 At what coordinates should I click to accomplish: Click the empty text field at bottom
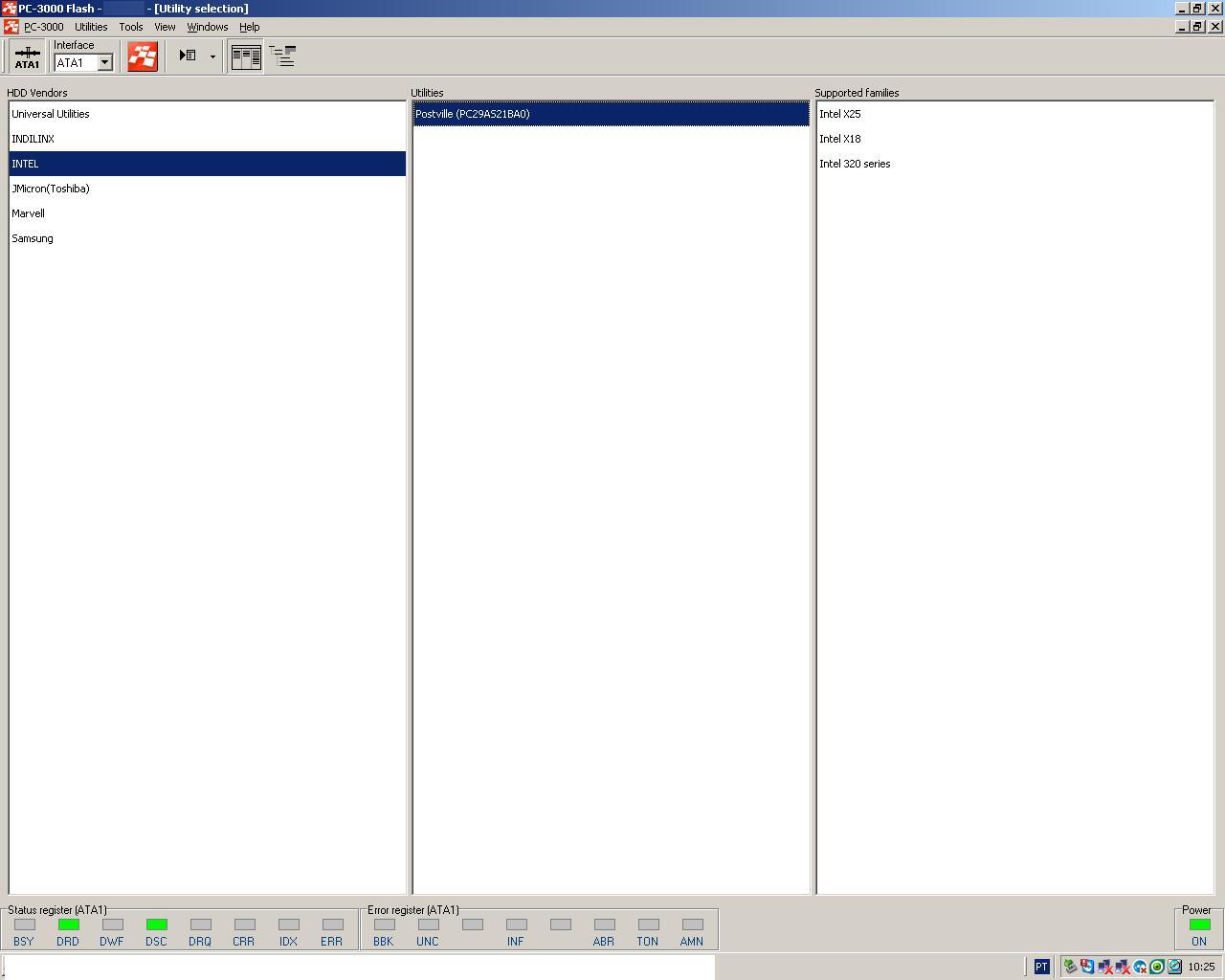click(x=358, y=967)
